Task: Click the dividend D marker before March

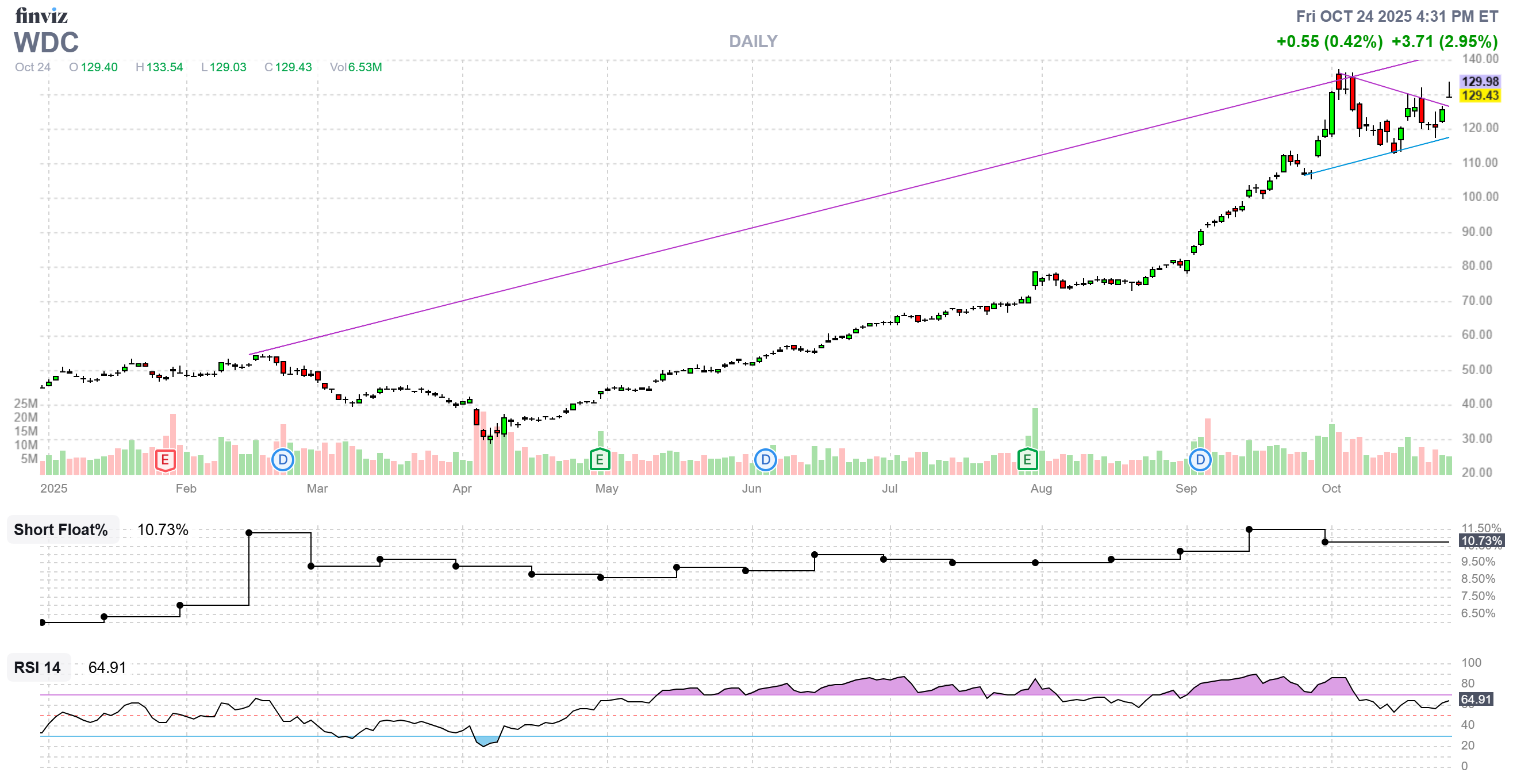Action: click(x=282, y=460)
